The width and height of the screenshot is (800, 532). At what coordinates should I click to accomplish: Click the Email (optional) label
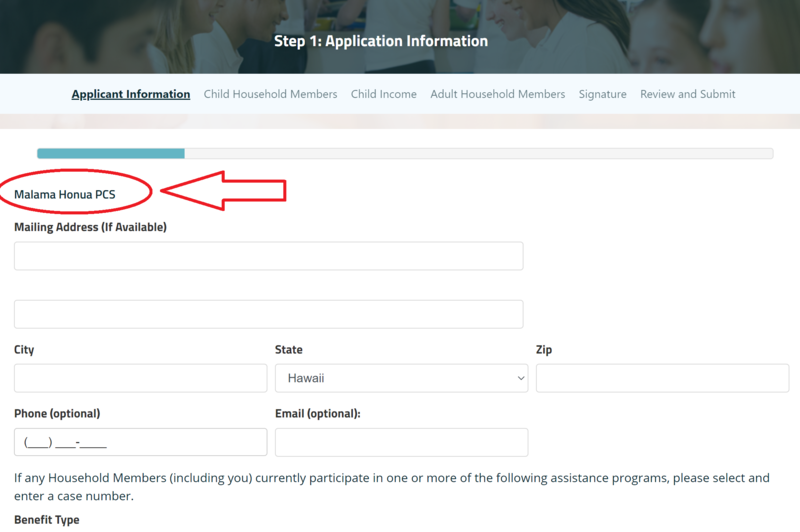317,413
